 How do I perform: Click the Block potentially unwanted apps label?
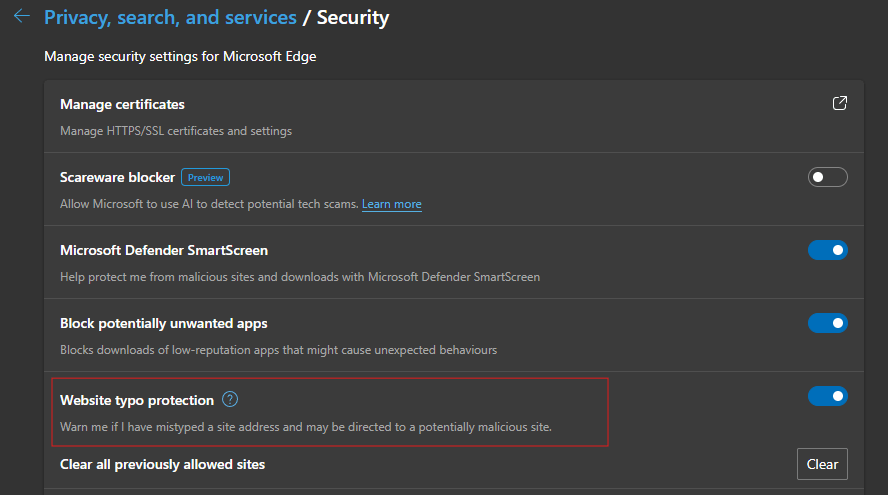[163, 324]
